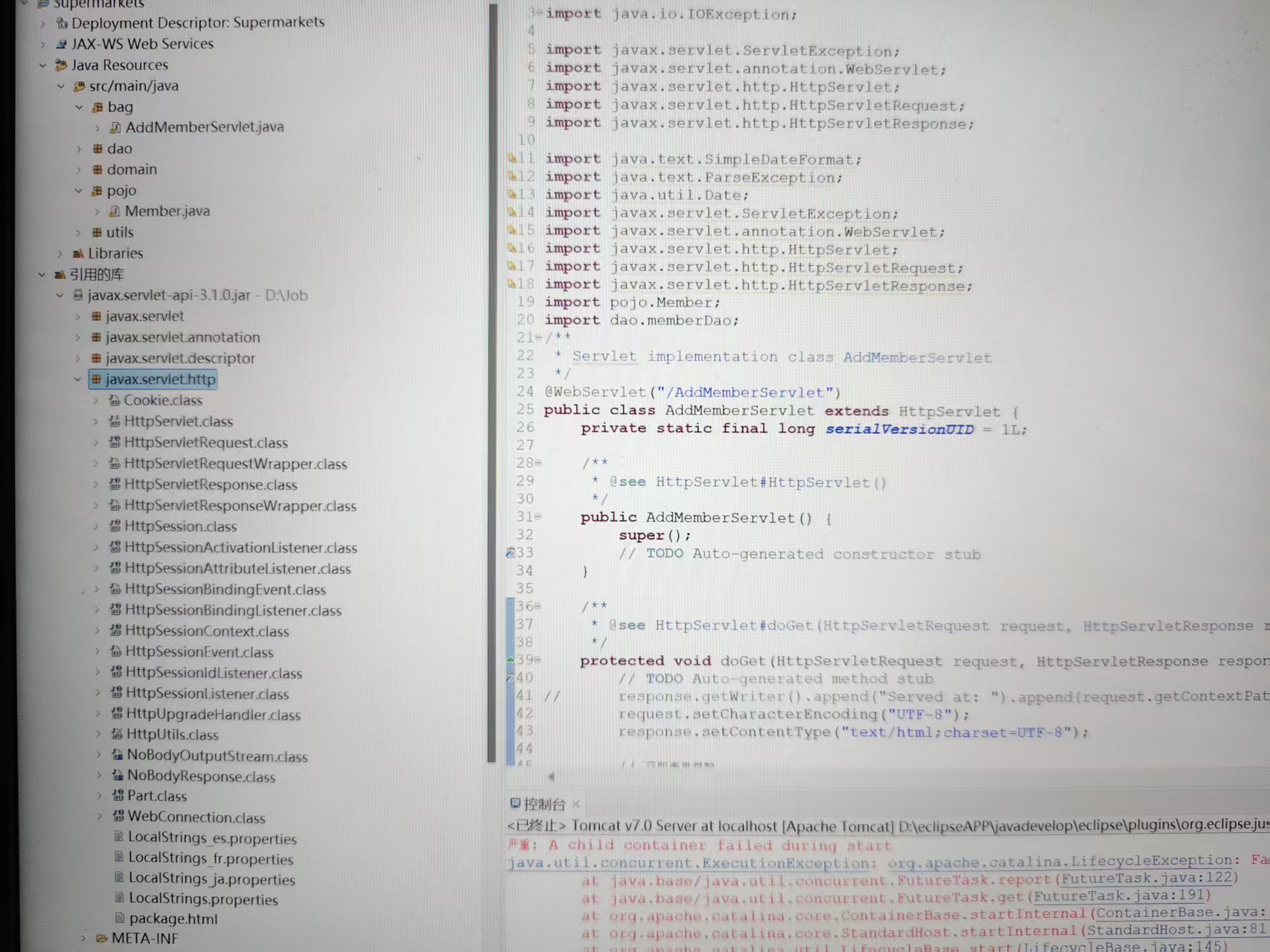Click warning marker on line 11
The image size is (1270, 952).
tap(511, 159)
